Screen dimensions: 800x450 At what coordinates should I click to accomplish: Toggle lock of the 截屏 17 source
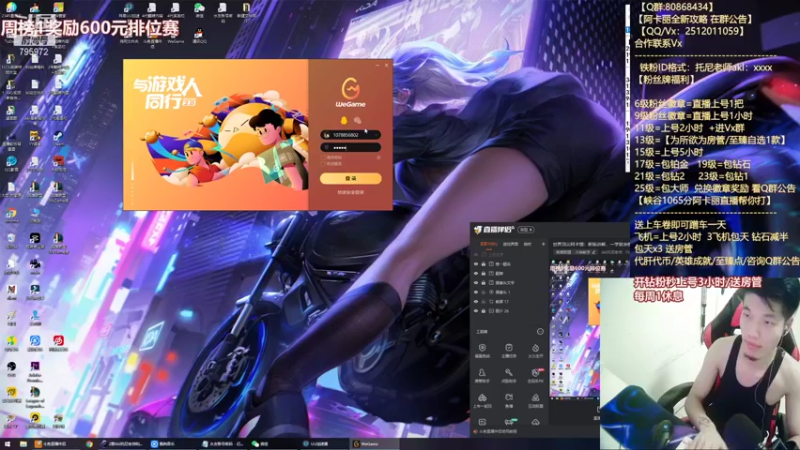[484, 302]
